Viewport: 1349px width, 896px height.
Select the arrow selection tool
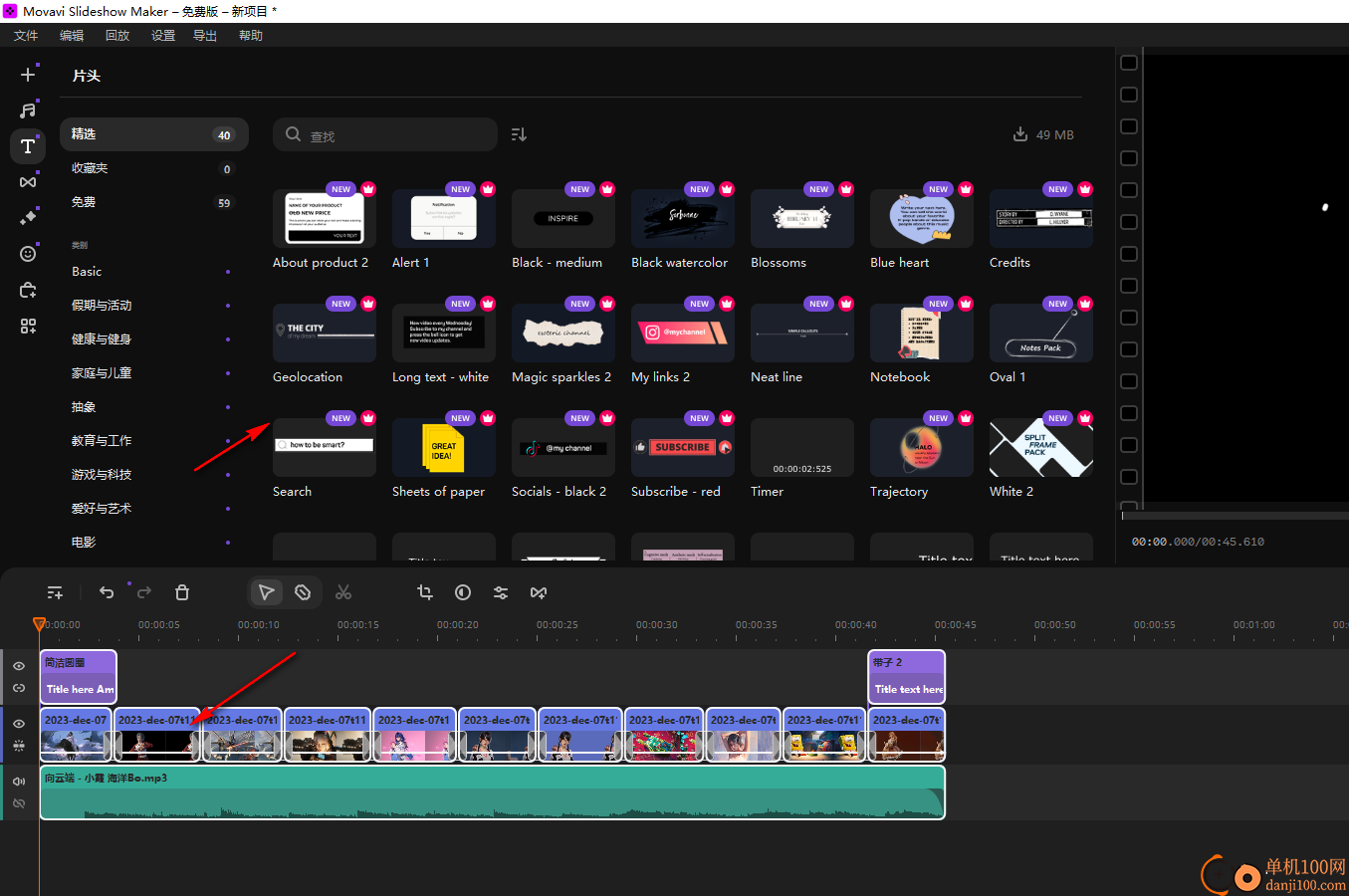tap(266, 592)
